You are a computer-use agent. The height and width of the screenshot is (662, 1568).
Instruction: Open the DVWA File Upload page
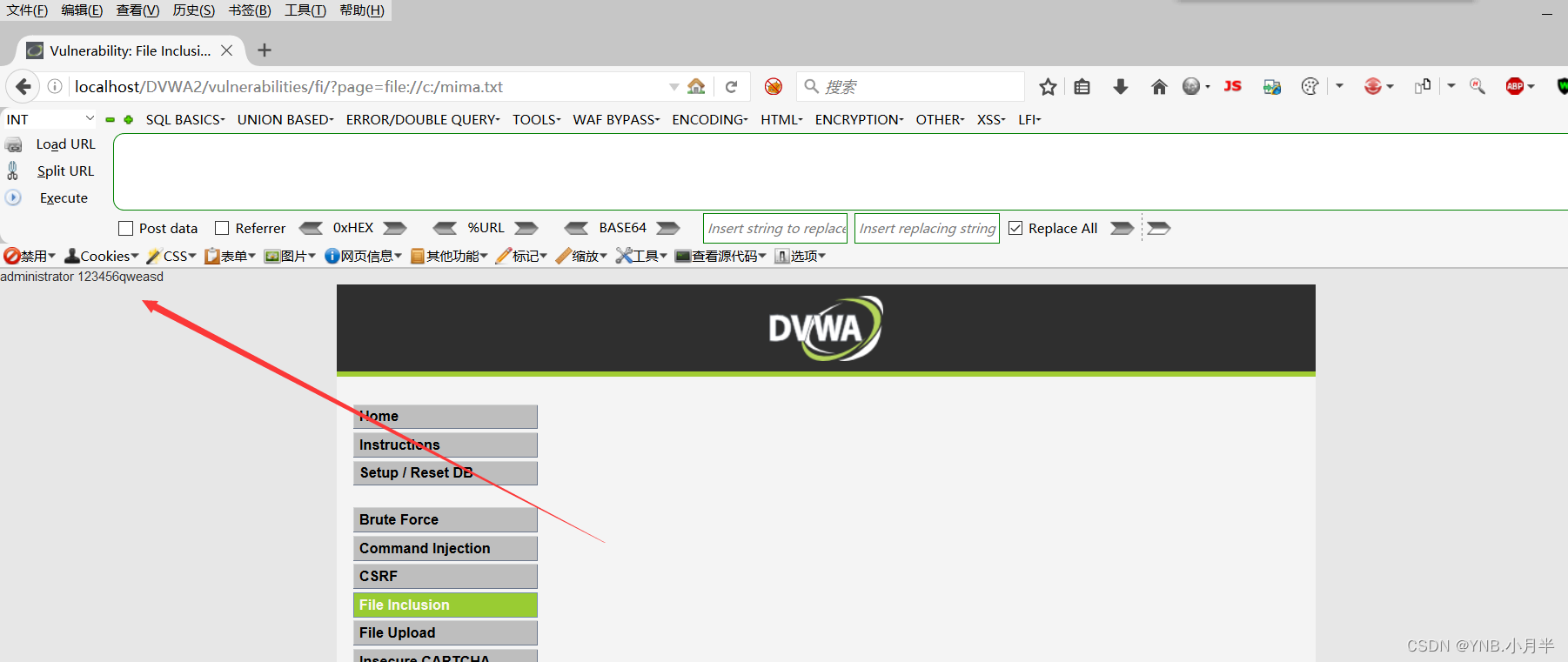point(446,632)
